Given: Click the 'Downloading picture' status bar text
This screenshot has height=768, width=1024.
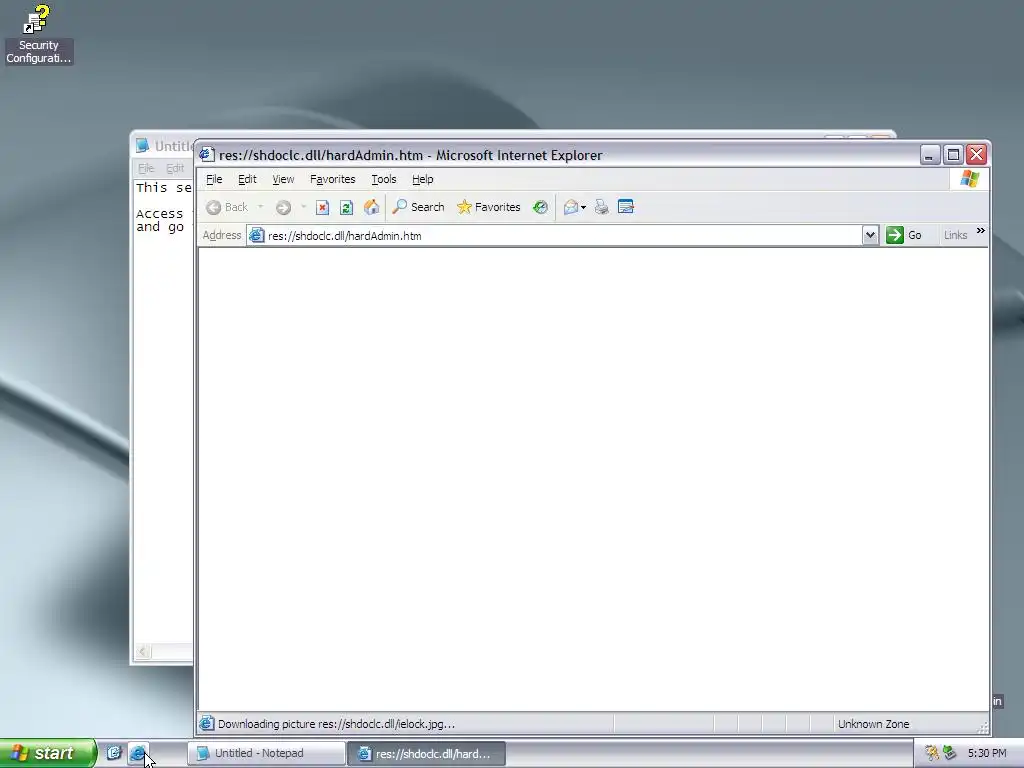Looking at the screenshot, I should pyautogui.click(x=336, y=724).
